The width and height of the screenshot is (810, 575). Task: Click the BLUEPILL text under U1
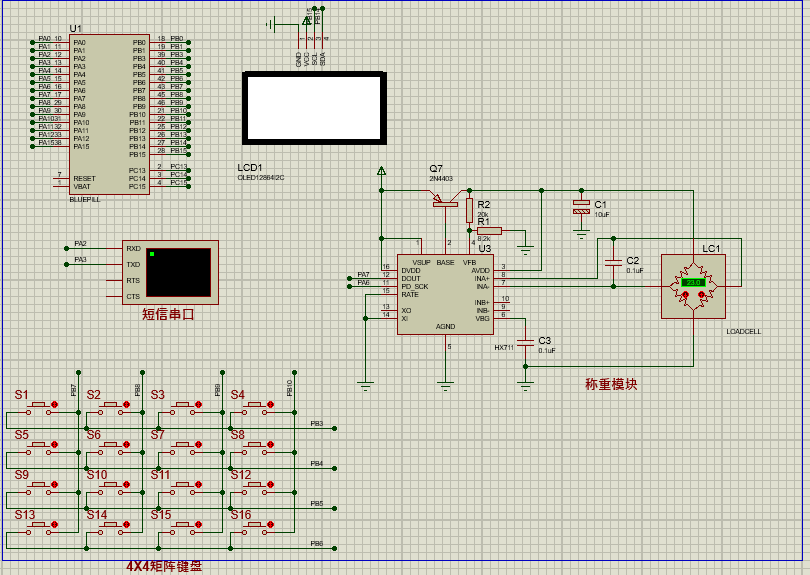(85, 199)
